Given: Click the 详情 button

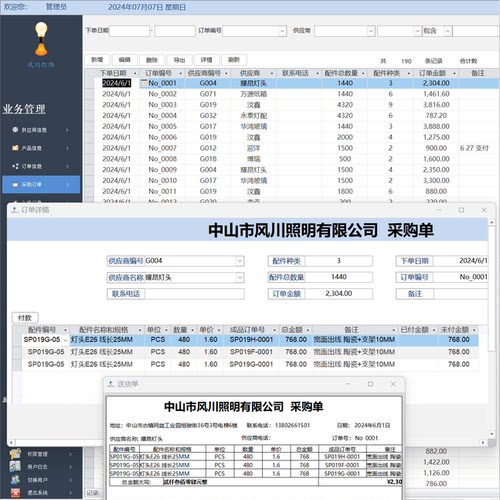Looking at the screenshot, I should click(x=206, y=60).
